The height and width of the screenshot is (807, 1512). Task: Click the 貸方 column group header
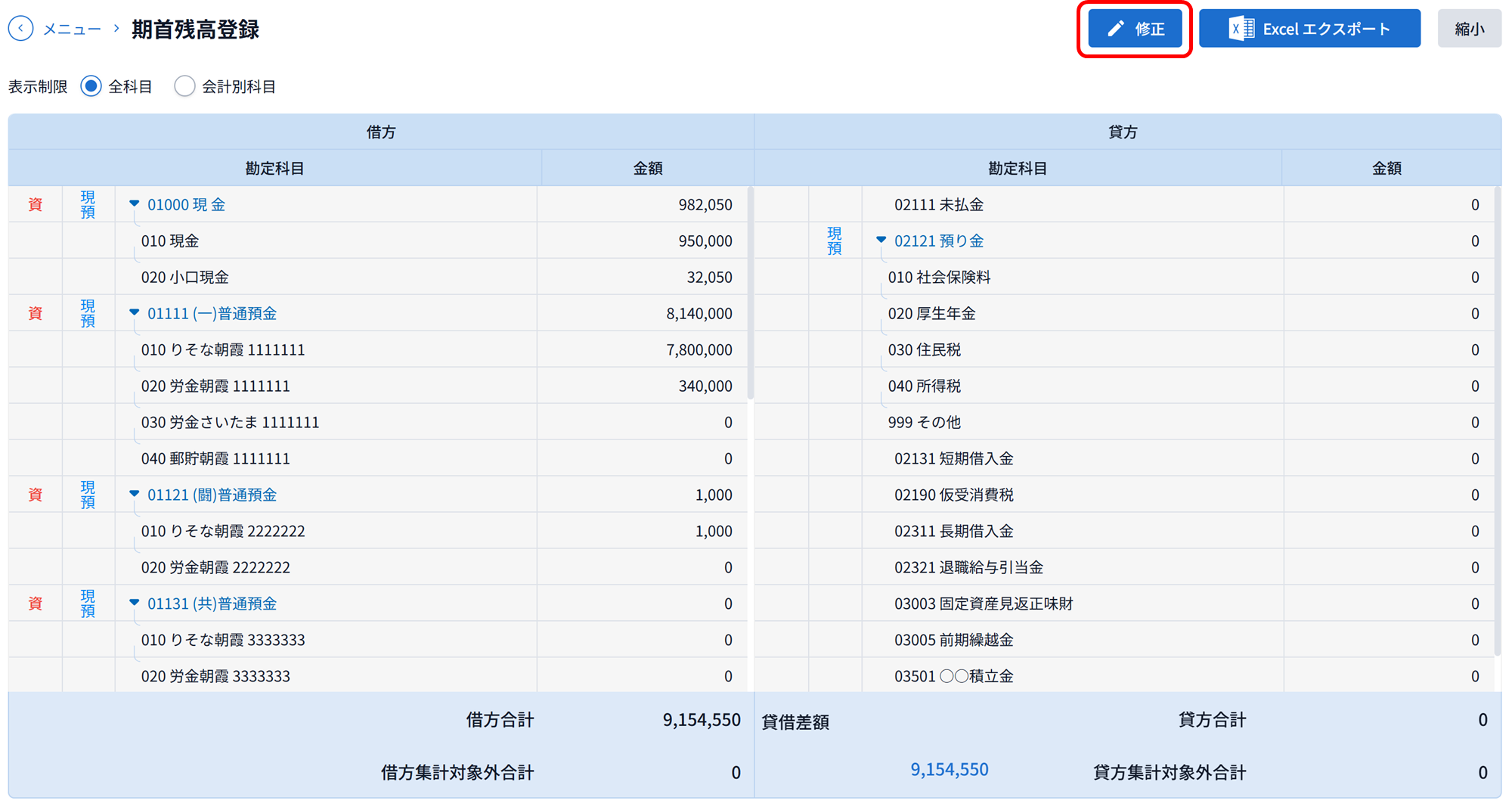pyautogui.click(x=1128, y=132)
